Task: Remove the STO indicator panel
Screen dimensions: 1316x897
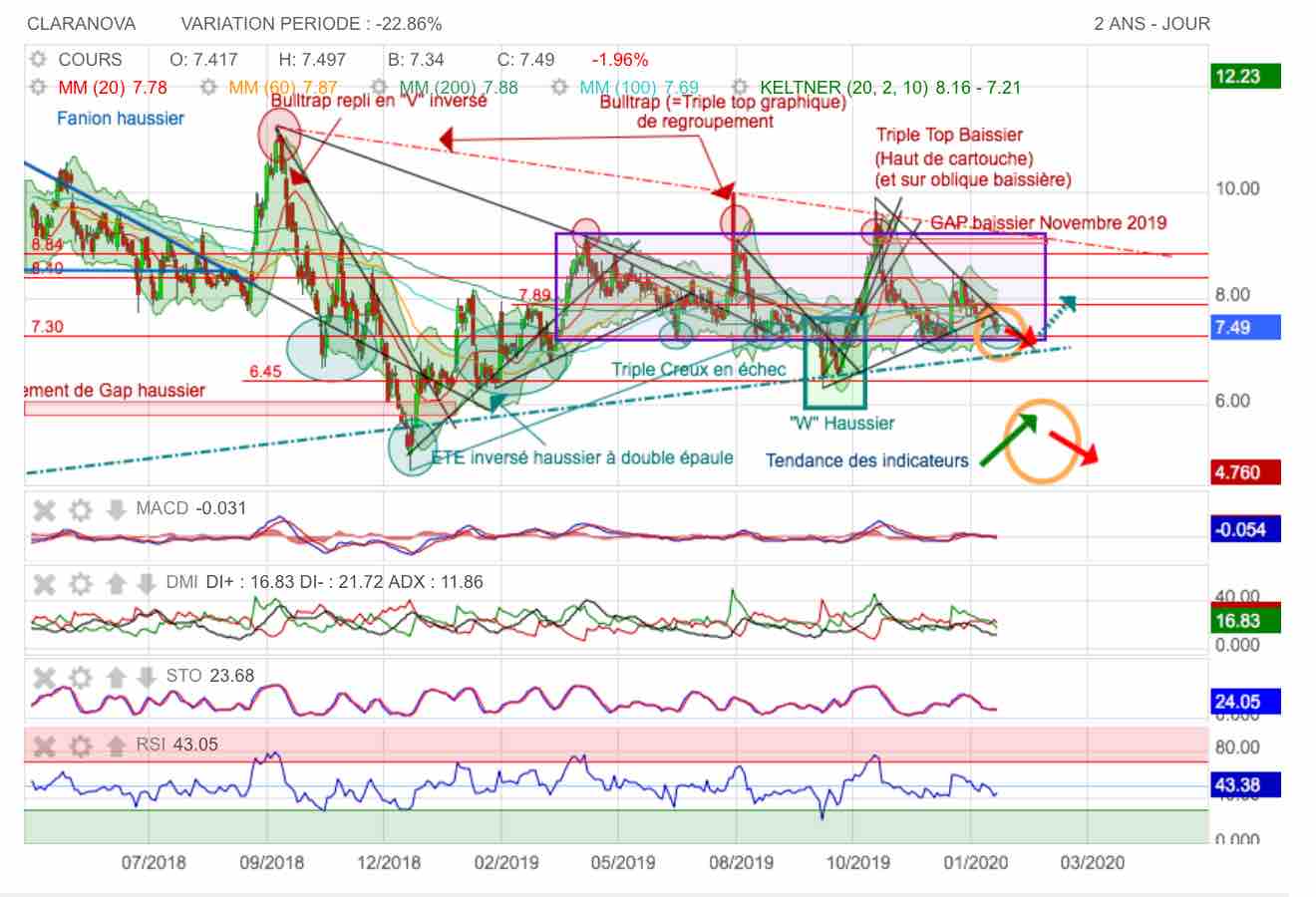Action: [45, 678]
